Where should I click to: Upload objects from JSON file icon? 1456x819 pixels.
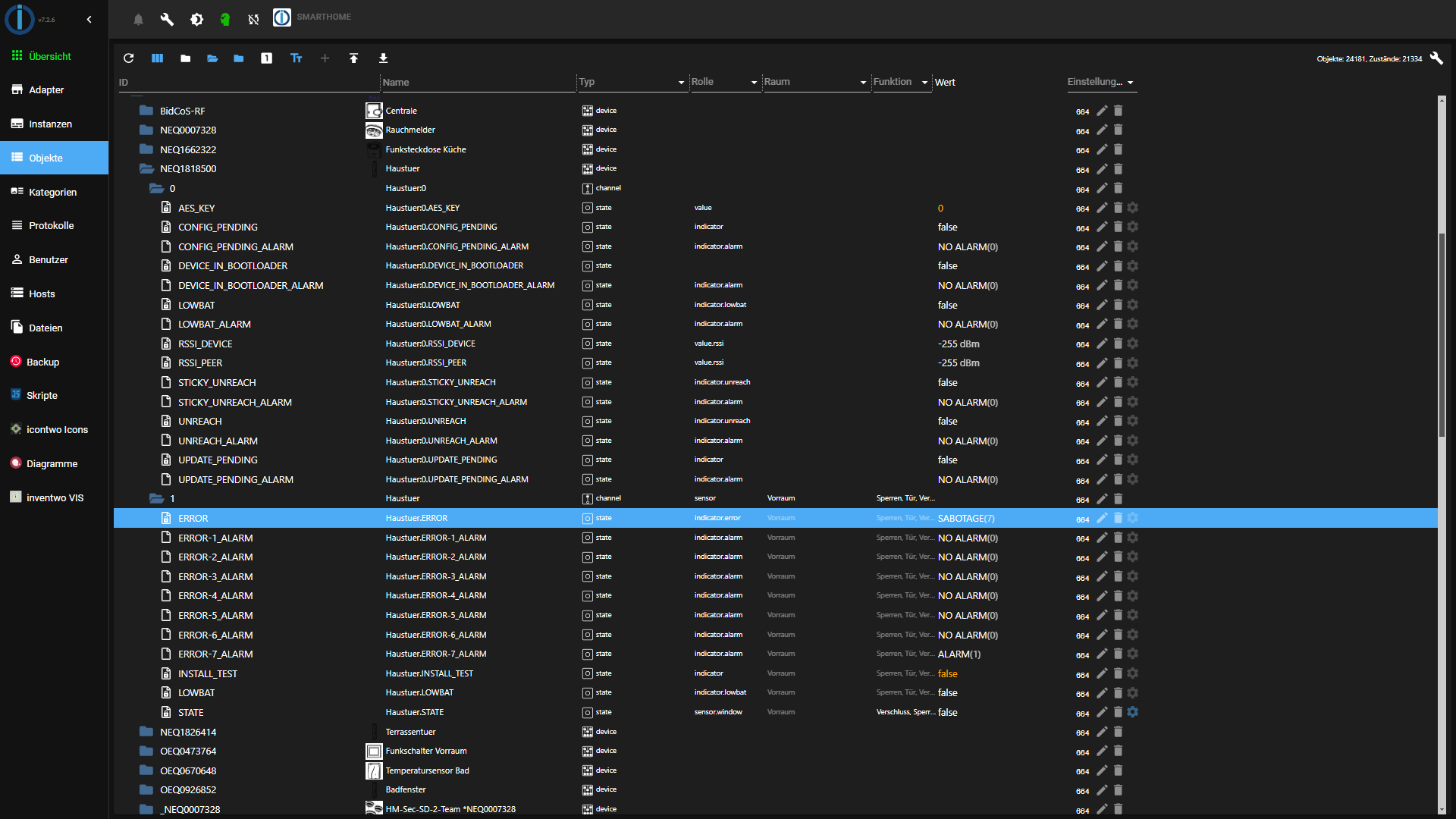pyautogui.click(x=353, y=58)
